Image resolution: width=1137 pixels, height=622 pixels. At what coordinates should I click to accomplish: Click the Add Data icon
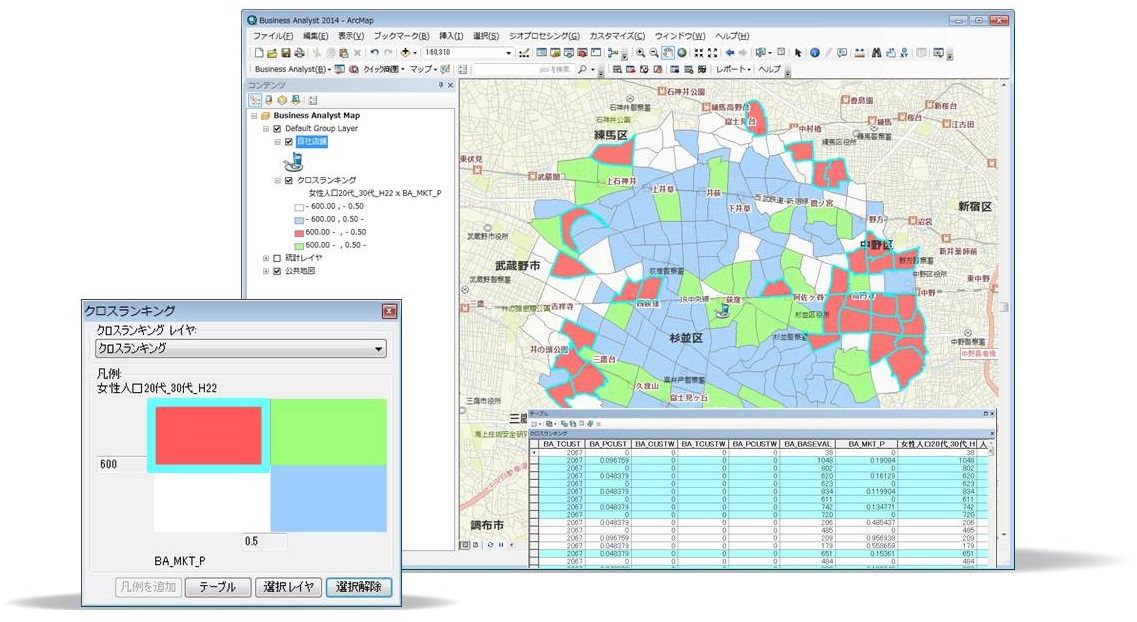coord(406,53)
